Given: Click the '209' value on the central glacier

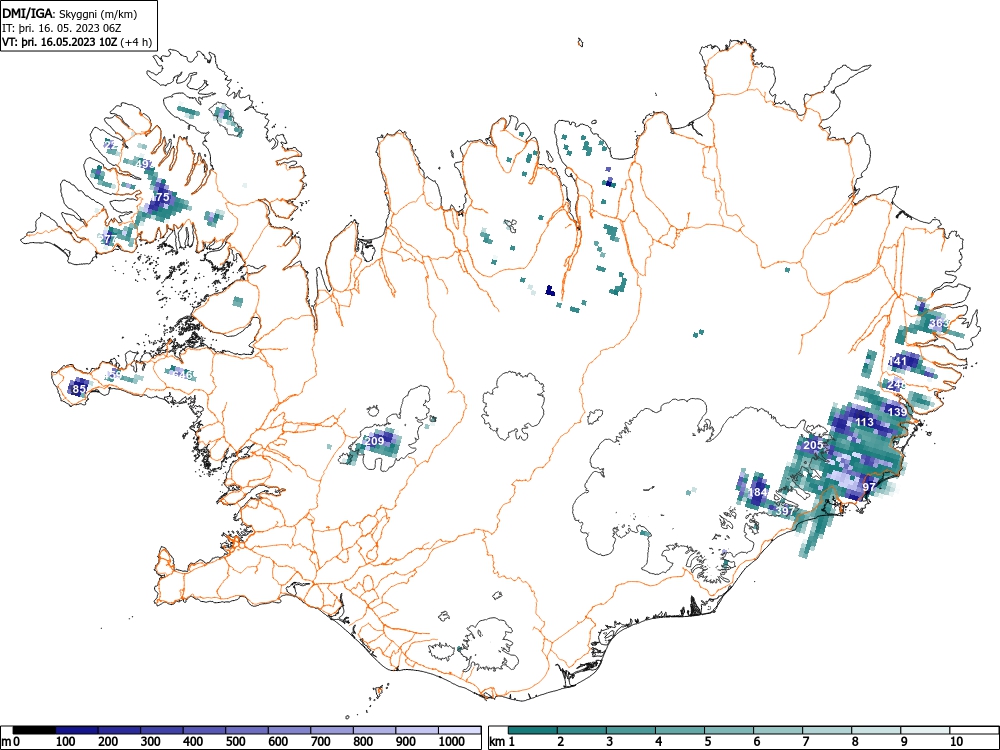Looking at the screenshot, I should [374, 441].
